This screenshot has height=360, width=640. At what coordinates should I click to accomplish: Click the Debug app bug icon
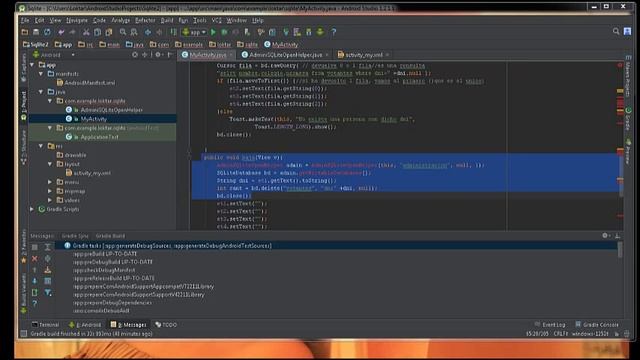point(224,32)
